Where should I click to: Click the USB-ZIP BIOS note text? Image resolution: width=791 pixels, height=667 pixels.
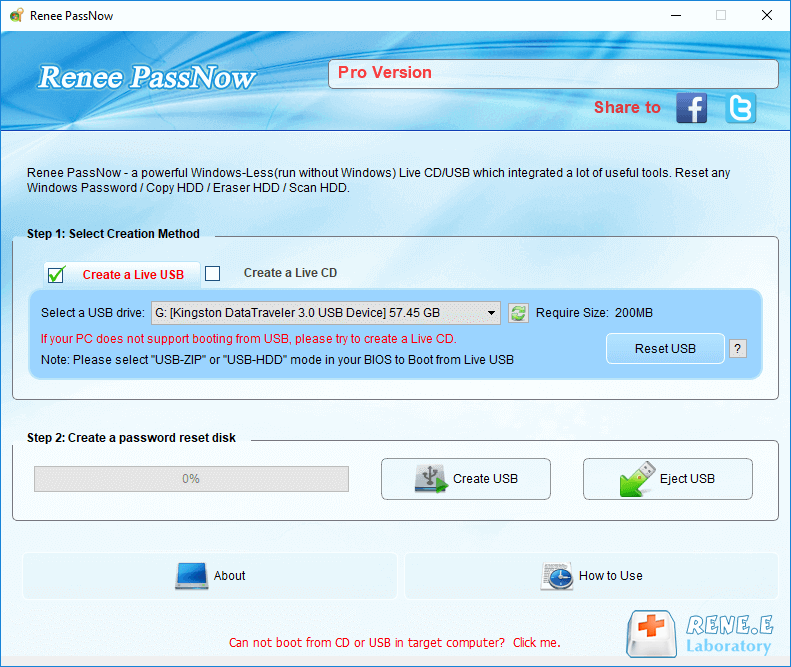point(277,360)
